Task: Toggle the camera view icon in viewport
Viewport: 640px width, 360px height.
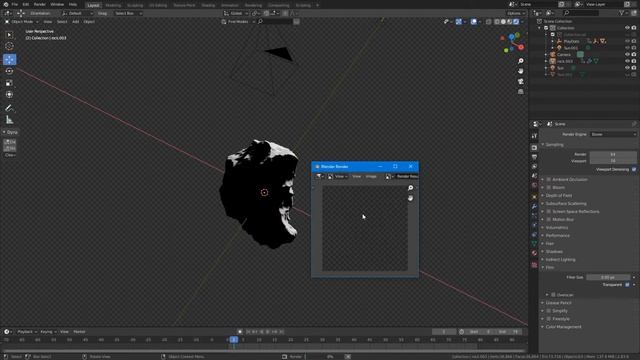Action: 521,81
